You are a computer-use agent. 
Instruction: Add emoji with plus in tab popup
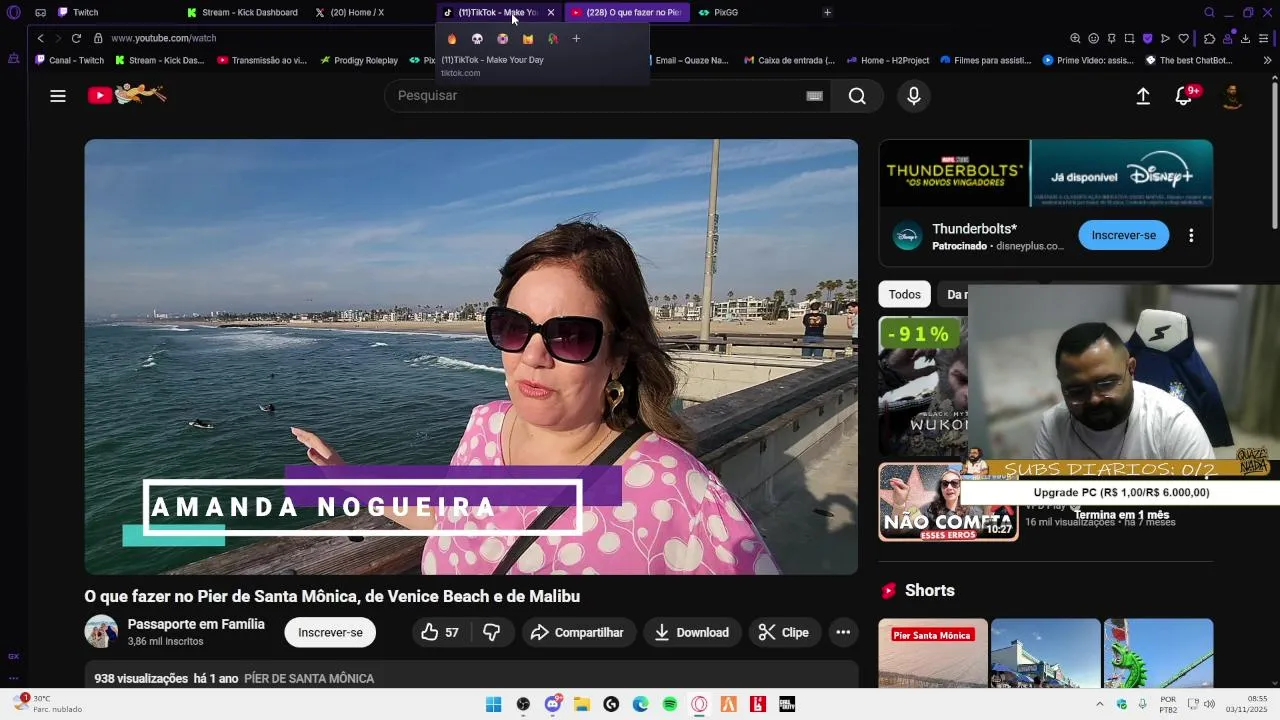click(x=576, y=38)
